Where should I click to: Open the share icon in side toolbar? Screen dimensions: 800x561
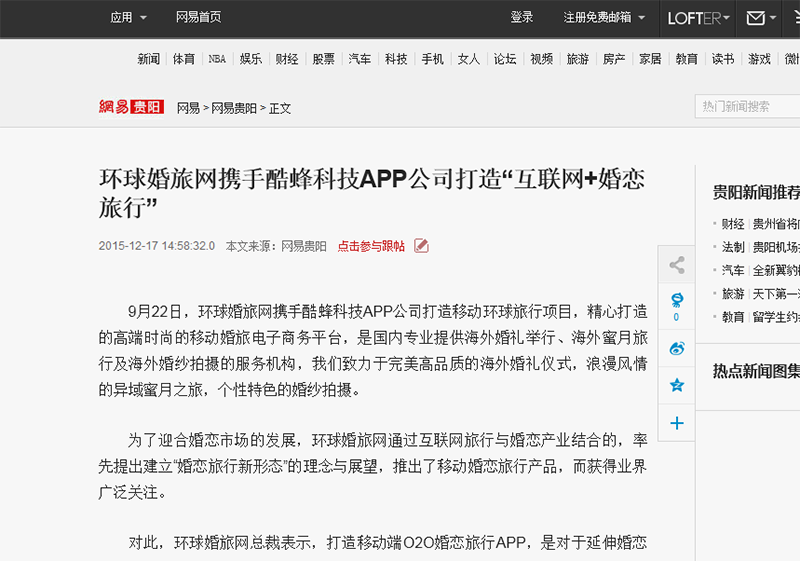677,265
